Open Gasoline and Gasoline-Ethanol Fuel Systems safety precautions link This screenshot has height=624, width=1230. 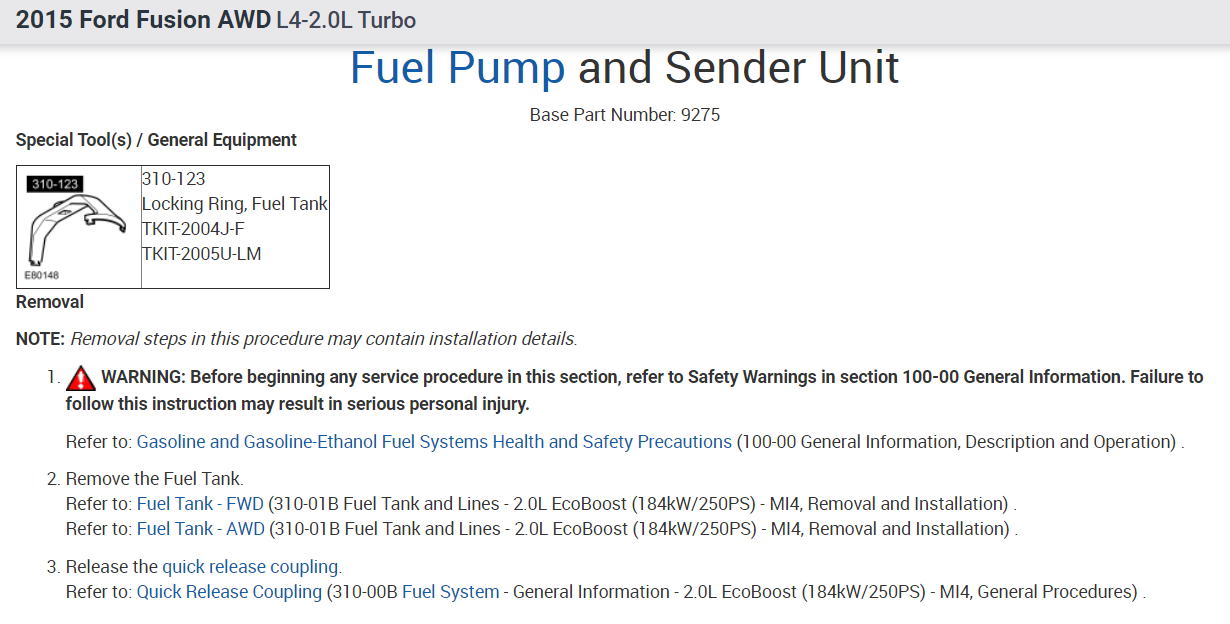click(434, 442)
